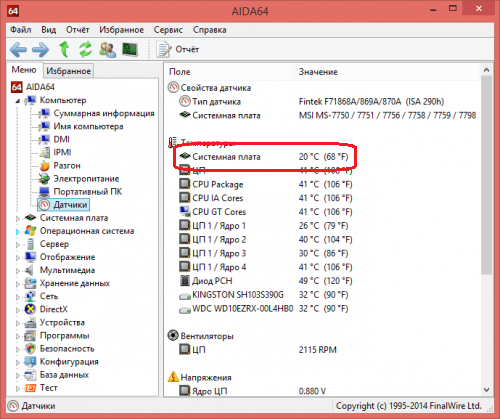Open the Справка menu
This screenshot has height=419, width=500.
[210, 30]
